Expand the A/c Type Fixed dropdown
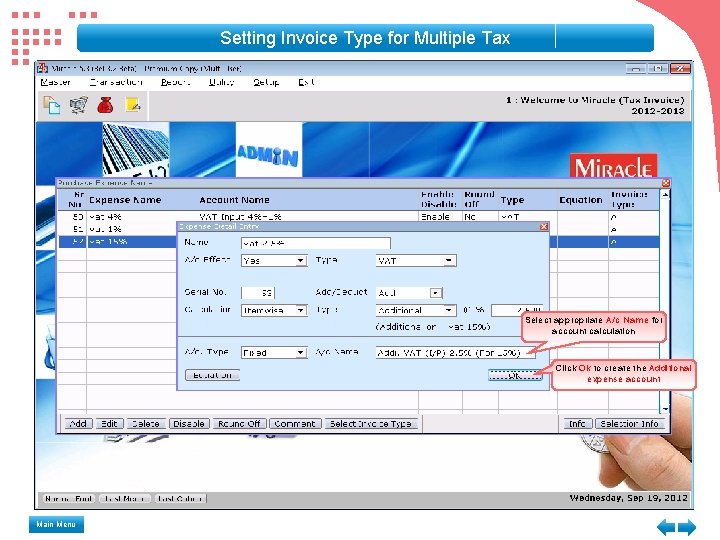 pyautogui.click(x=300, y=353)
